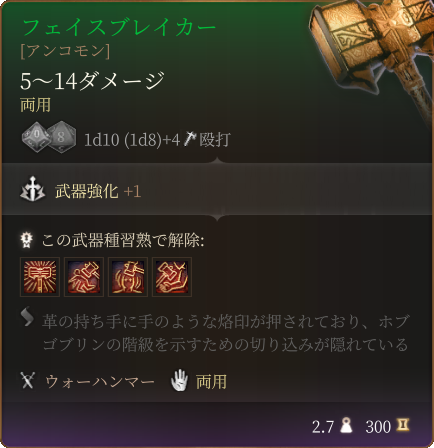Click the crossed swords weapon type icon

28,381
